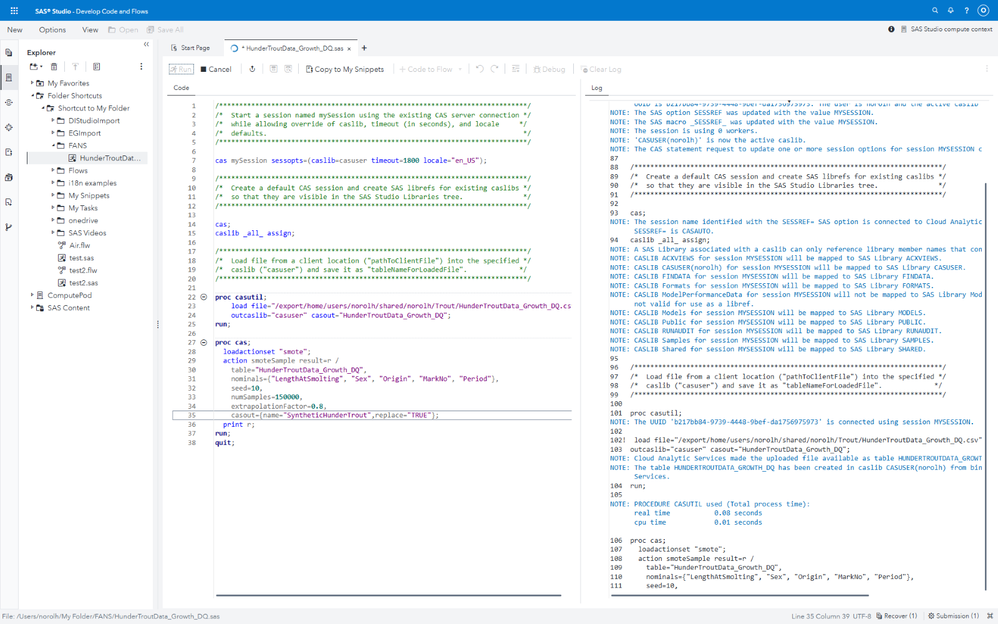
Task: Cancel the running program
Action: (x=216, y=70)
